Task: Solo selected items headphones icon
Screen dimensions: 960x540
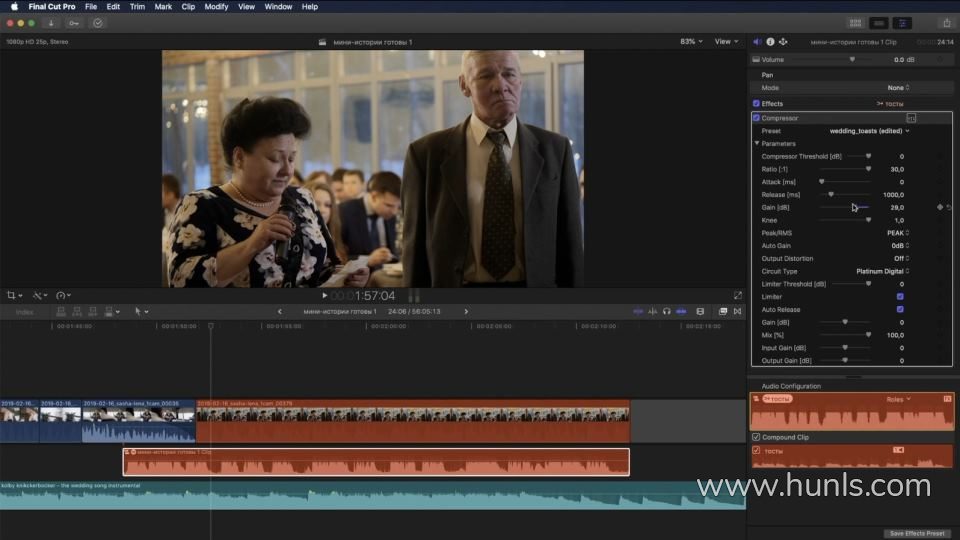Action: pyautogui.click(x=667, y=312)
